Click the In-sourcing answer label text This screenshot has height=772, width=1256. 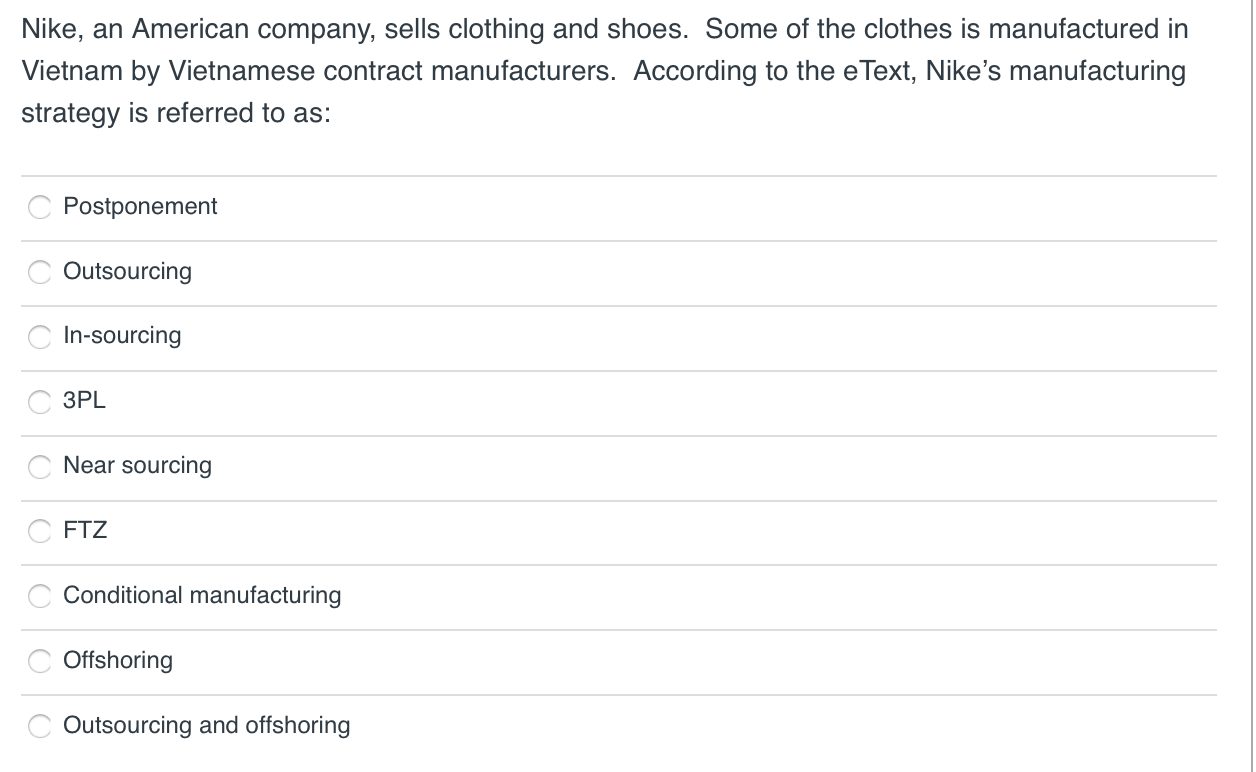122,335
